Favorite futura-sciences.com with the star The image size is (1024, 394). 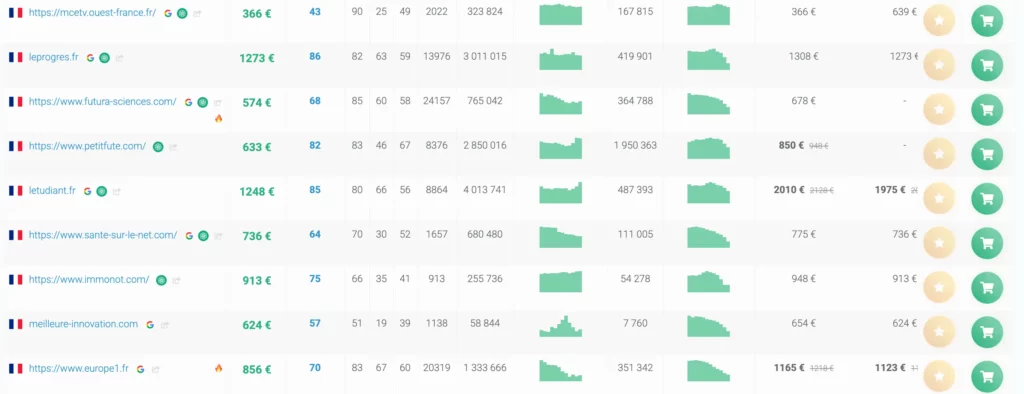coord(938,109)
